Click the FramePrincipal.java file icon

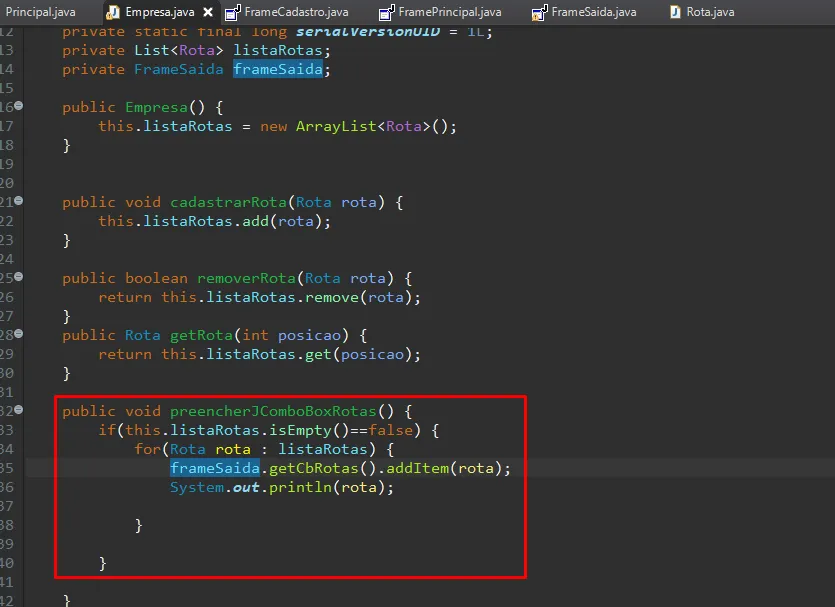[x=386, y=12]
